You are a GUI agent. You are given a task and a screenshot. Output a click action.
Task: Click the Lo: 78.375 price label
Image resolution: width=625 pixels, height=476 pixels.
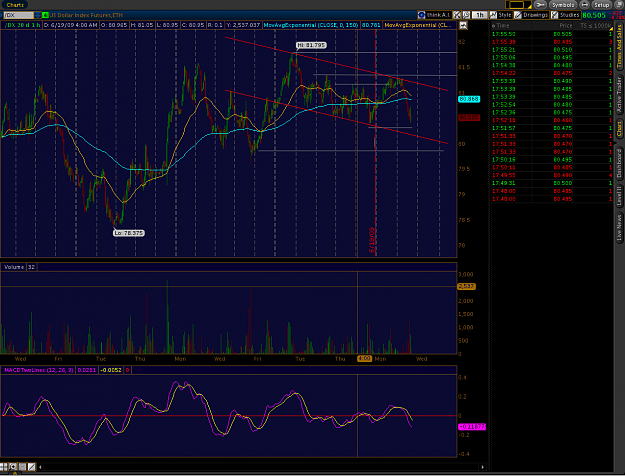129,233
